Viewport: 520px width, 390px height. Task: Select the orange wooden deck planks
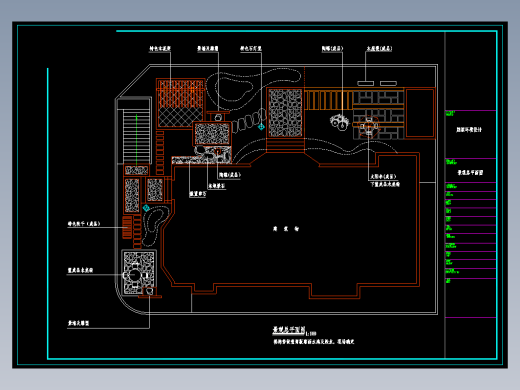(328, 100)
